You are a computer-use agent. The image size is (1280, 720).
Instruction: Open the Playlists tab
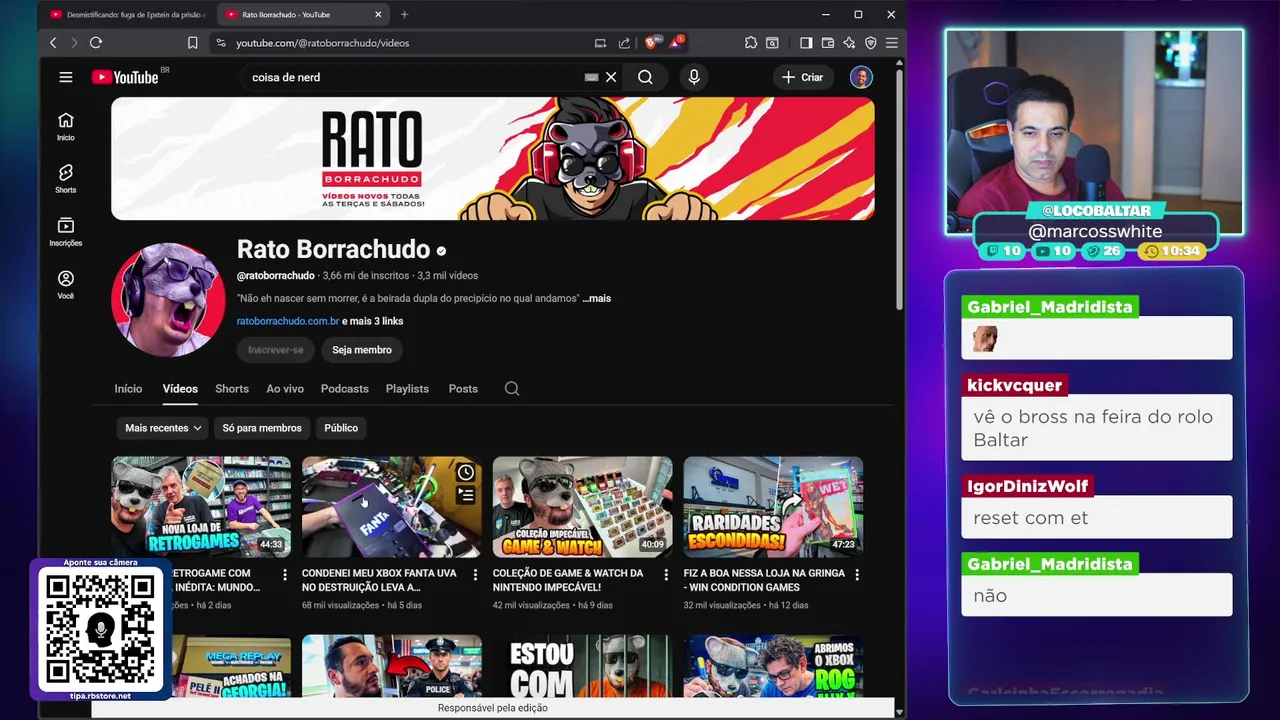407,388
